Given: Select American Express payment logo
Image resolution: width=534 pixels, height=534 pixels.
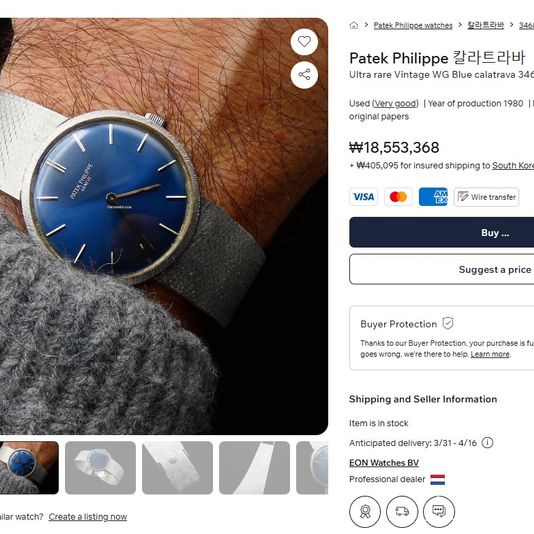Looking at the screenshot, I should [433, 197].
